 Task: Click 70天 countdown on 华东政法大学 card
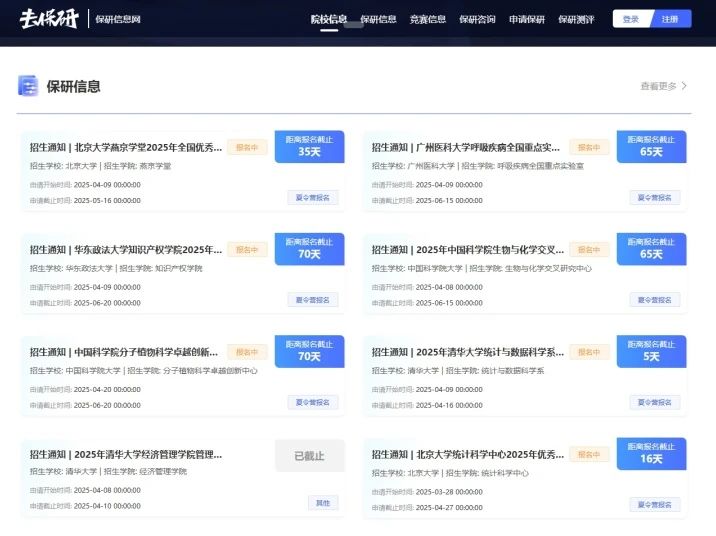309,249
